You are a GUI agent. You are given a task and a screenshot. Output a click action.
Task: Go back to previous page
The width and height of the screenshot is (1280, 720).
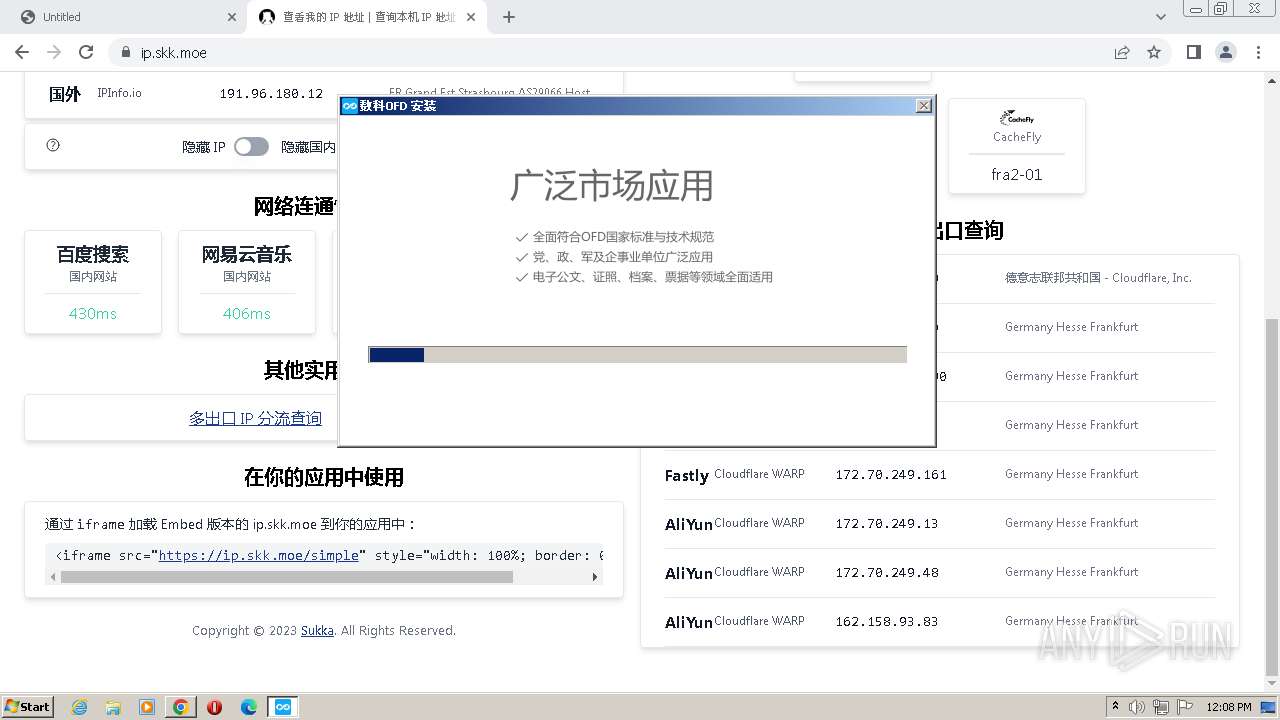22,52
